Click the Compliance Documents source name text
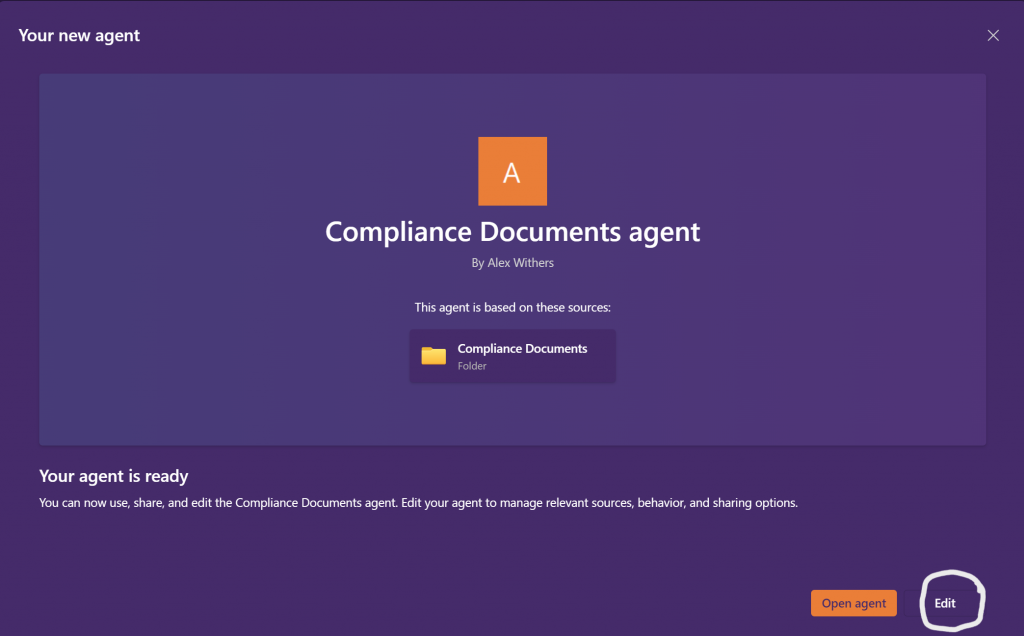The height and width of the screenshot is (636, 1024). [522, 349]
